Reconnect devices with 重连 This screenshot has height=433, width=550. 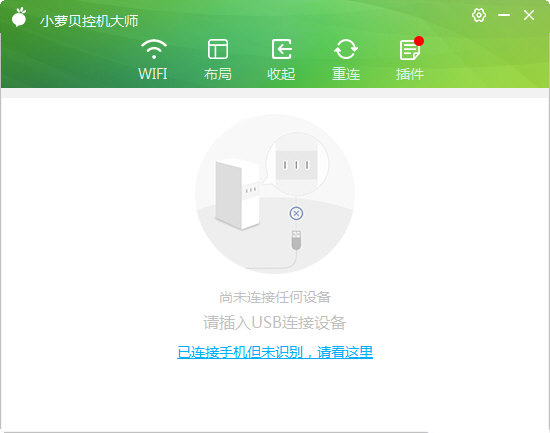(346, 59)
